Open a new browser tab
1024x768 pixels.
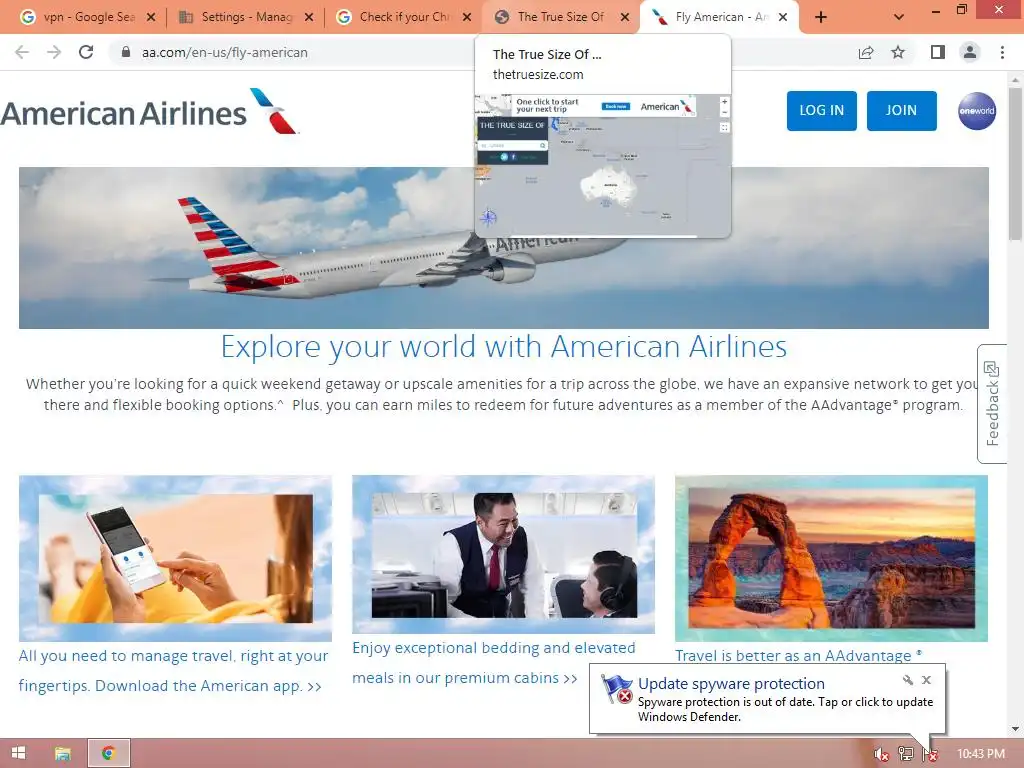click(821, 18)
